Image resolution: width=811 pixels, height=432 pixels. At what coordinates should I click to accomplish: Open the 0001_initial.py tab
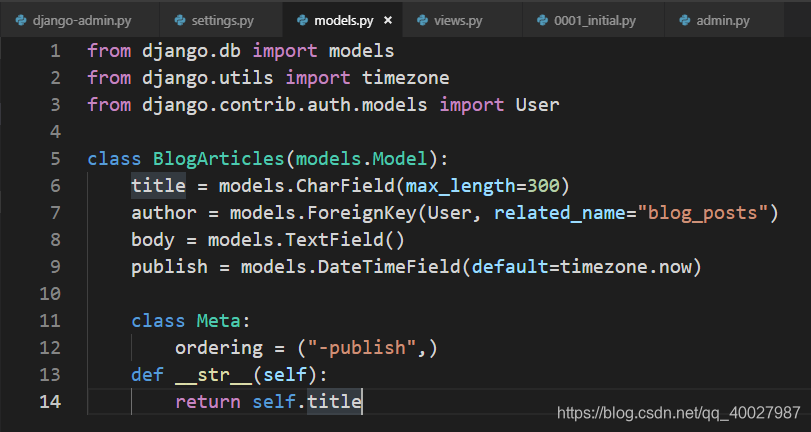pos(593,21)
